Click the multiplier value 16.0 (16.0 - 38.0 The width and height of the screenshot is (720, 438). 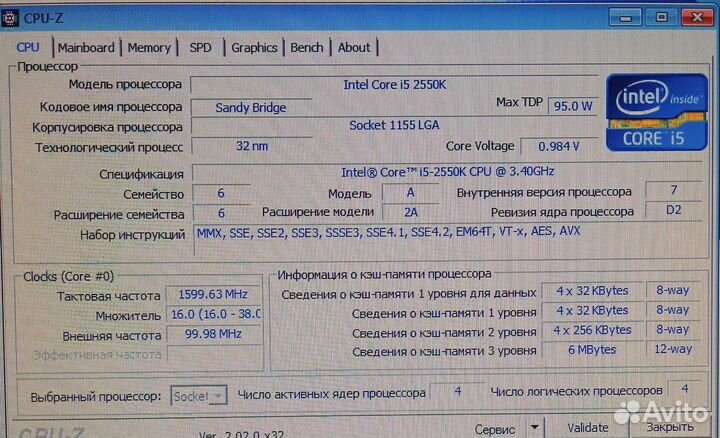[x=214, y=314]
